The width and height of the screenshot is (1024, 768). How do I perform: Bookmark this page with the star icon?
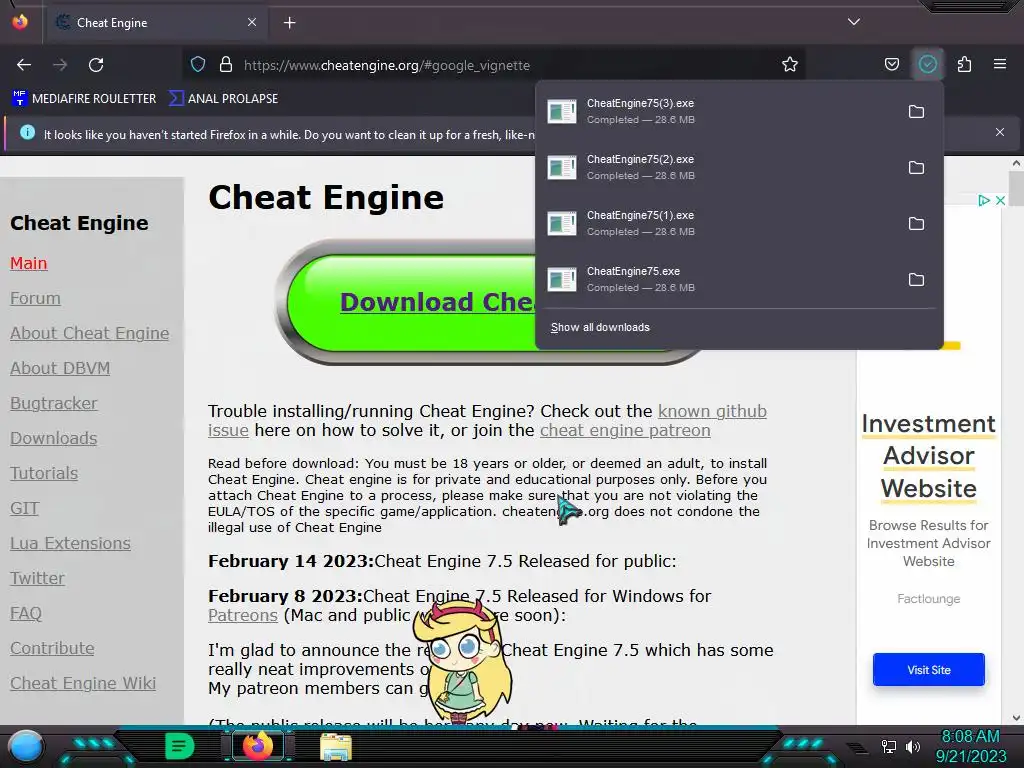pos(790,65)
